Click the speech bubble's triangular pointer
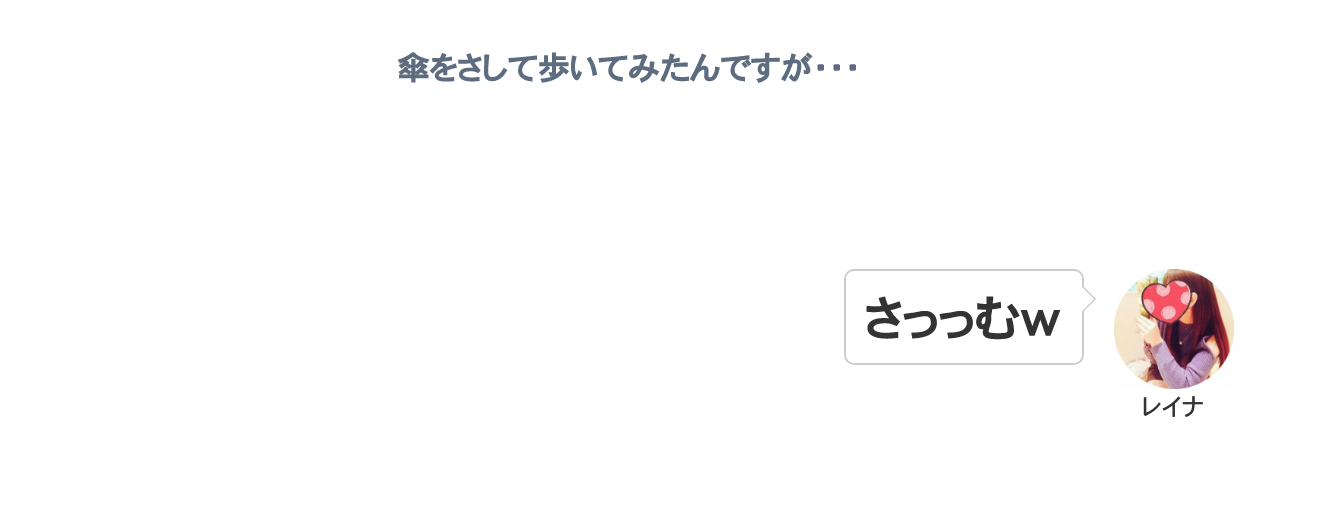The width and height of the screenshot is (1336, 531). click(x=1089, y=298)
